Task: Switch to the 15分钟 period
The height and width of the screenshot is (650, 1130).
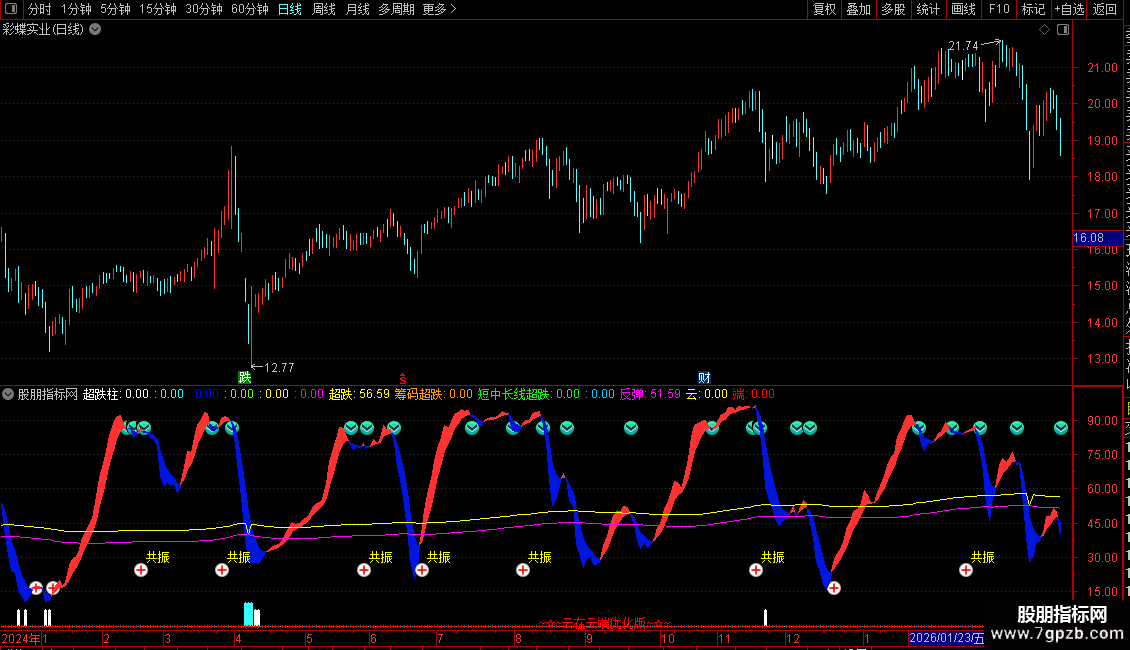Action: [x=158, y=9]
